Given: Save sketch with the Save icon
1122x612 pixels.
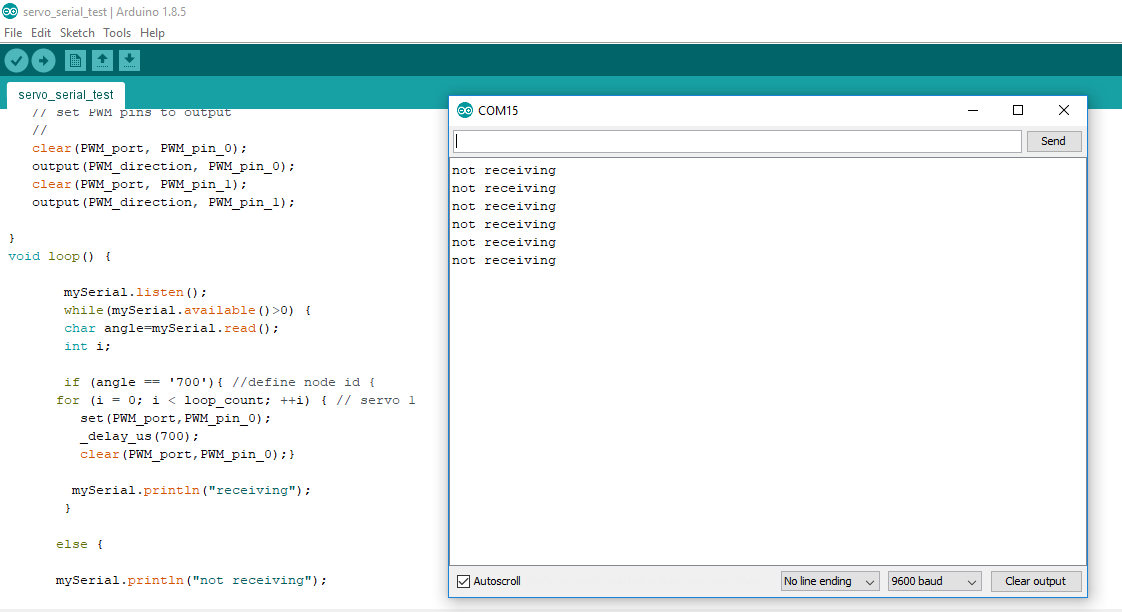Looking at the screenshot, I should point(130,61).
